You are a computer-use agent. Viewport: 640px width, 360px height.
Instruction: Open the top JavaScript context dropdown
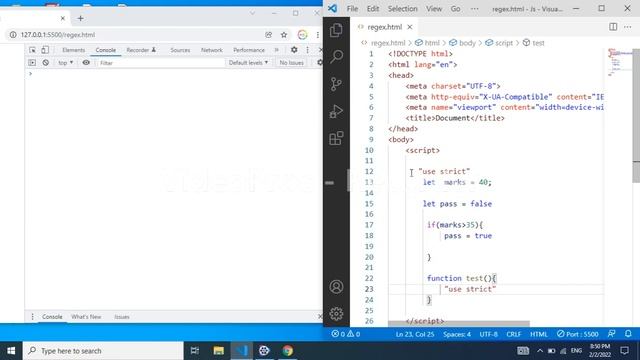pyautogui.click(x=65, y=63)
